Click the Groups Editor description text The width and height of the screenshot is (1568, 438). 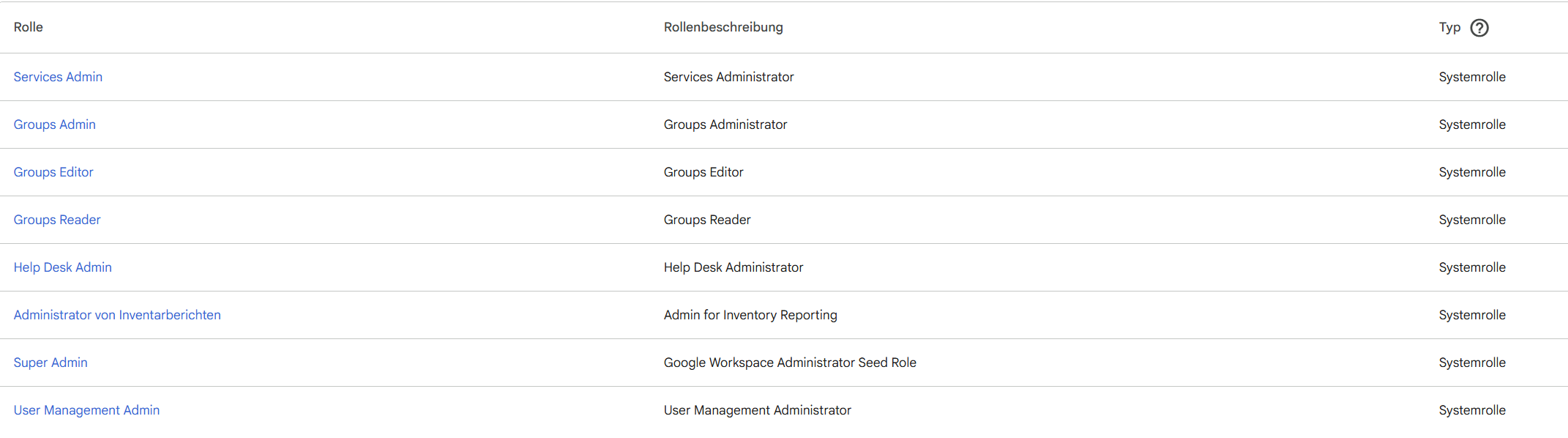703,172
